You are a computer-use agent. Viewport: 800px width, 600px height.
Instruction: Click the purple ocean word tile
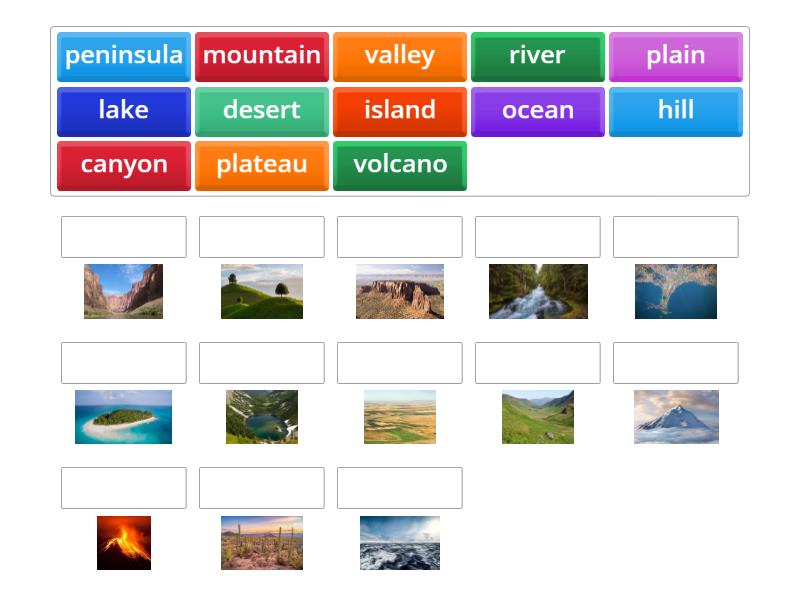(537, 111)
